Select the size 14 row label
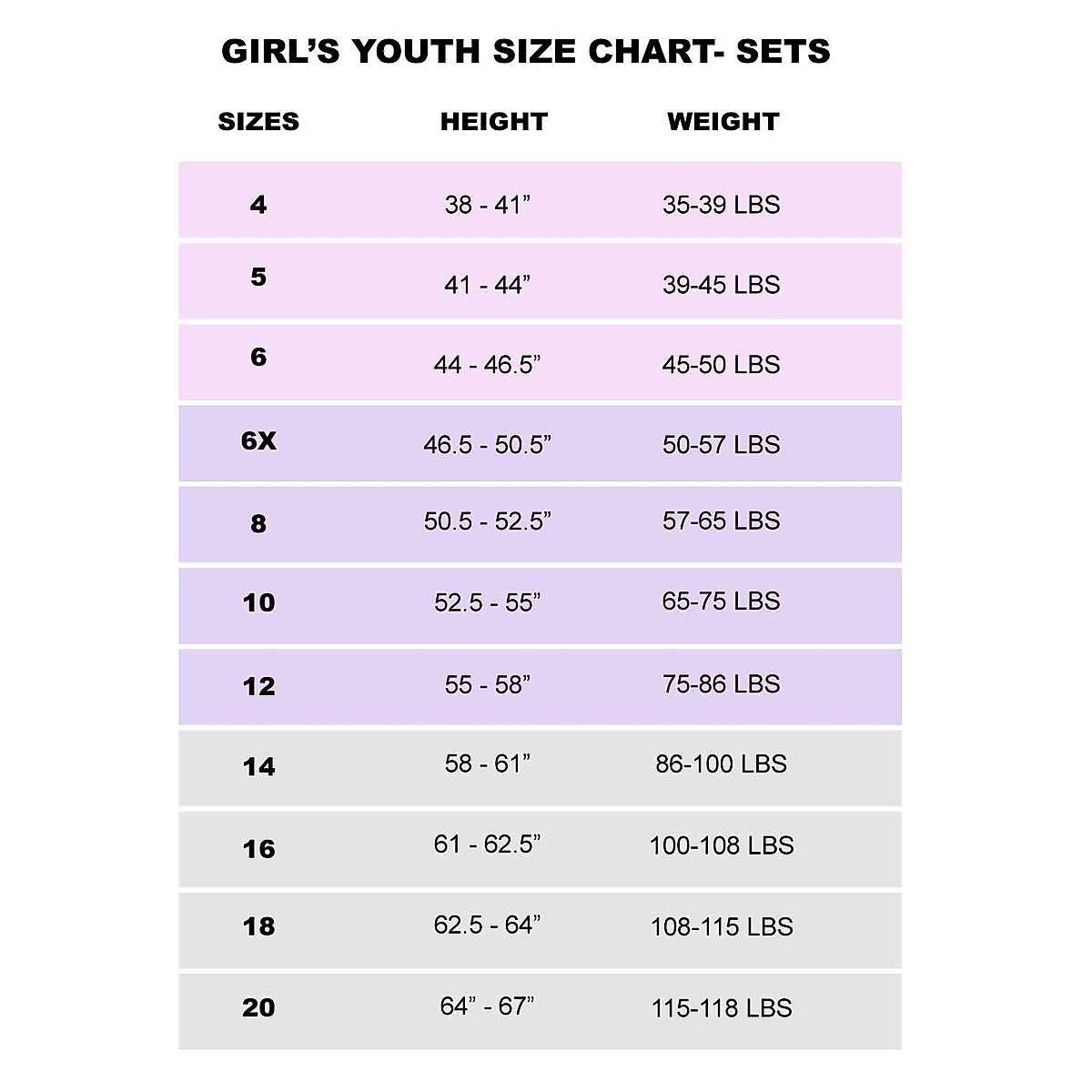The image size is (1092, 1092). [258, 767]
